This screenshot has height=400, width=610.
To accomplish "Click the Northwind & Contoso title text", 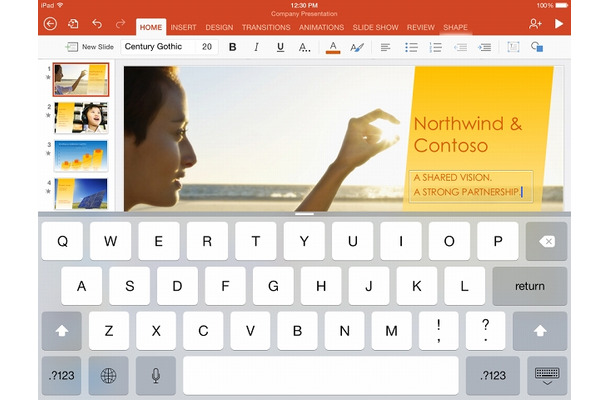I will click(468, 134).
